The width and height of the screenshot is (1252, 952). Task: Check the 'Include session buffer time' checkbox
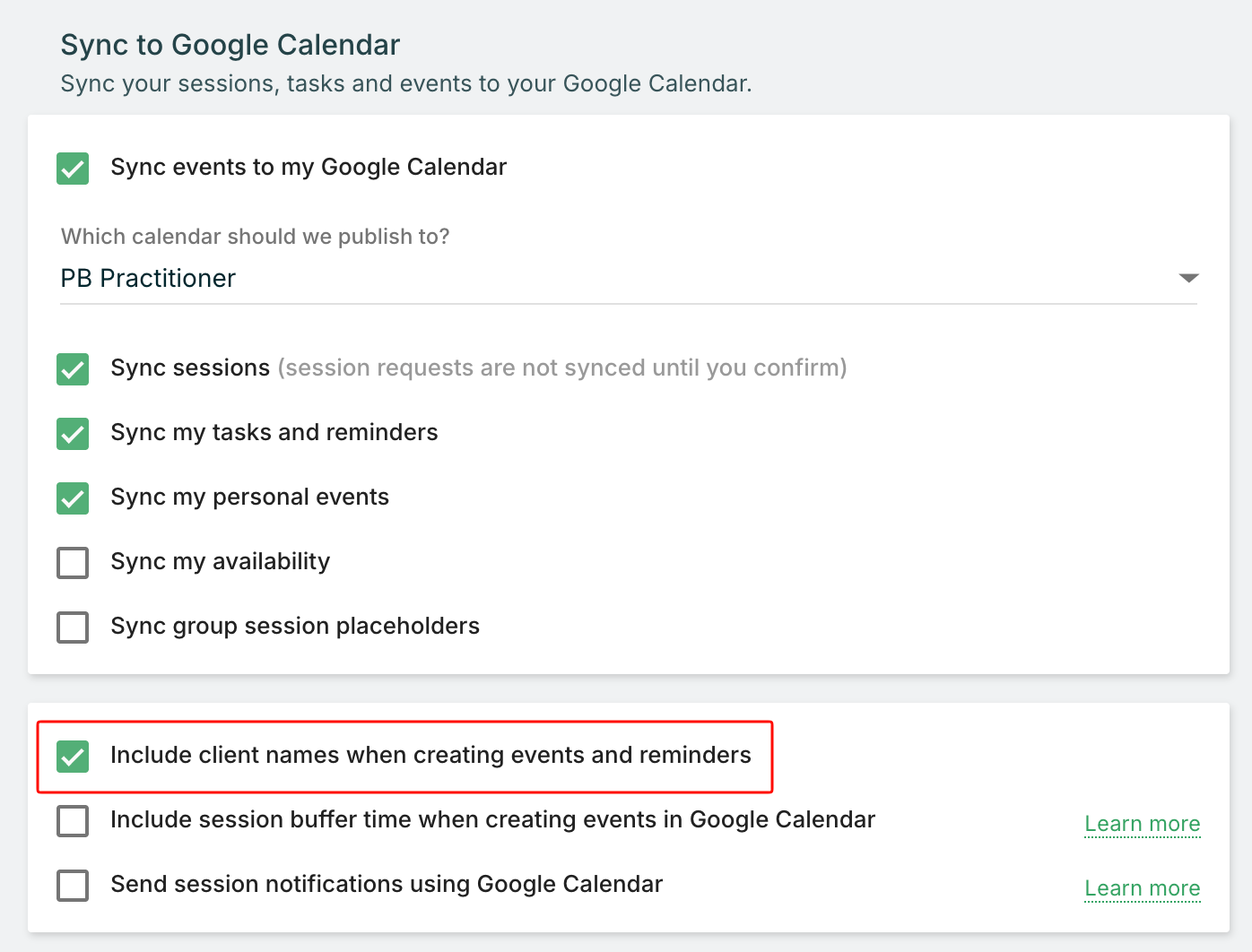click(73, 821)
